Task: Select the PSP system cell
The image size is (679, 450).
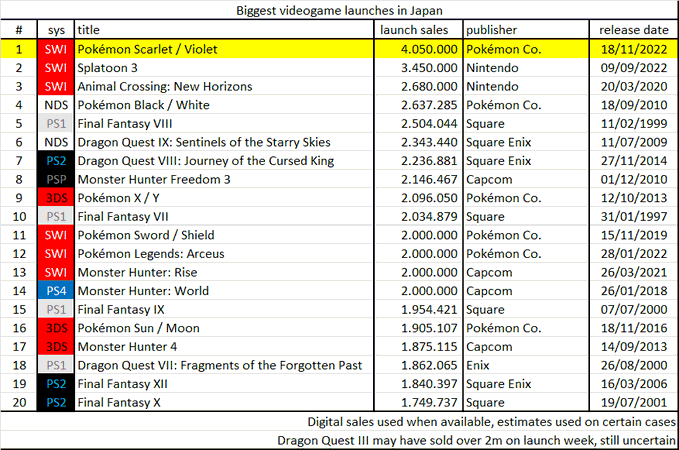Action: pos(56,179)
